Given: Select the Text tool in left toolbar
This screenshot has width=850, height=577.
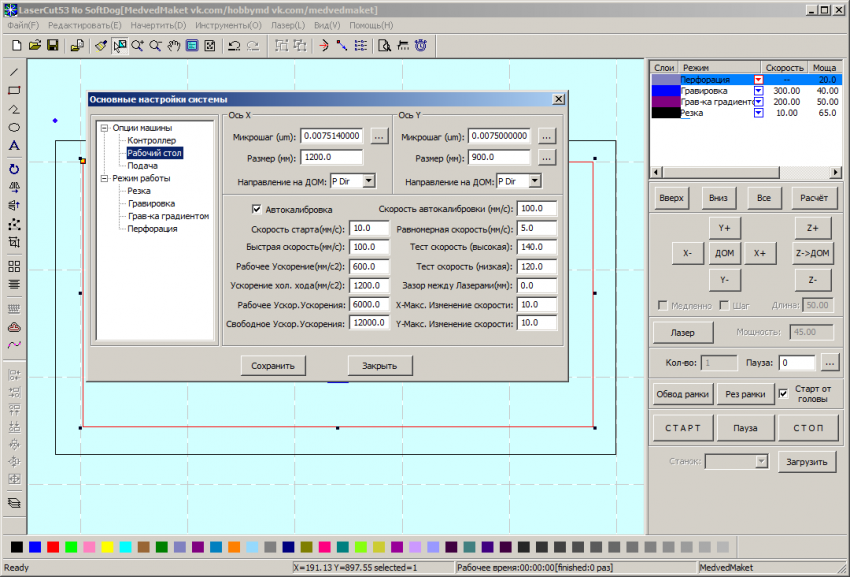Looking at the screenshot, I should click(x=14, y=146).
